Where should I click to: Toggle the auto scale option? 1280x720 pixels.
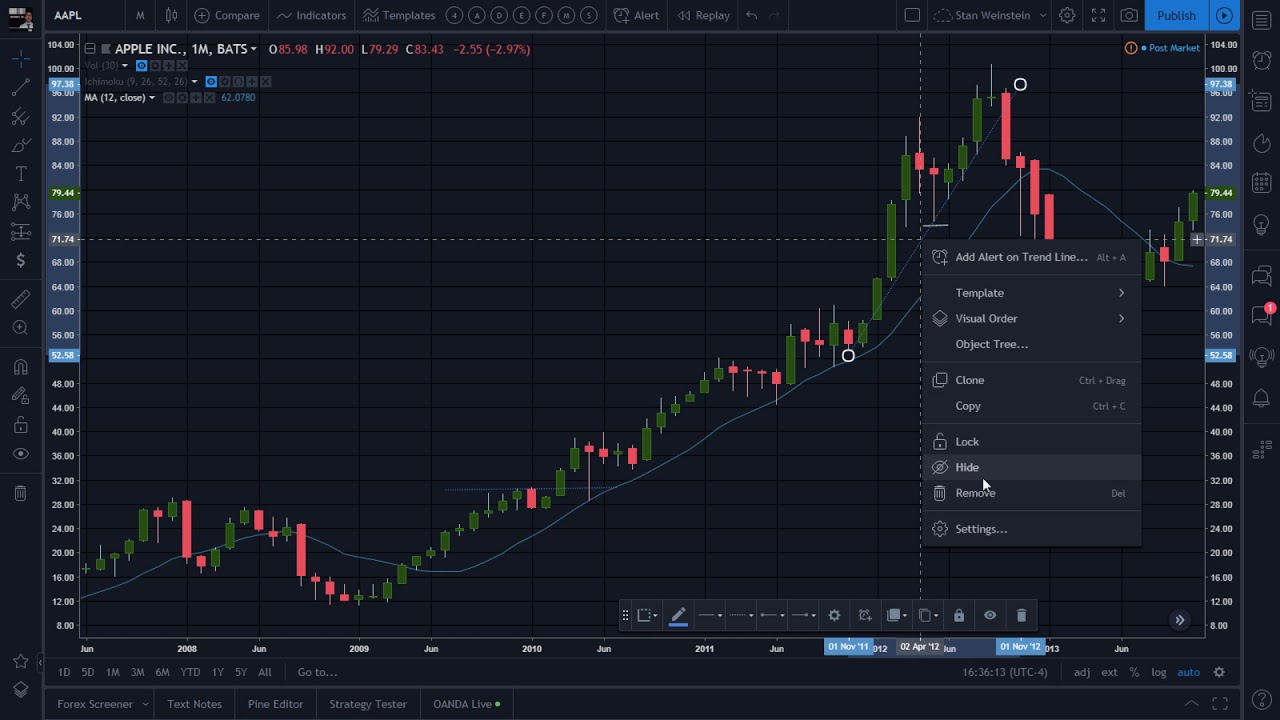1188,672
